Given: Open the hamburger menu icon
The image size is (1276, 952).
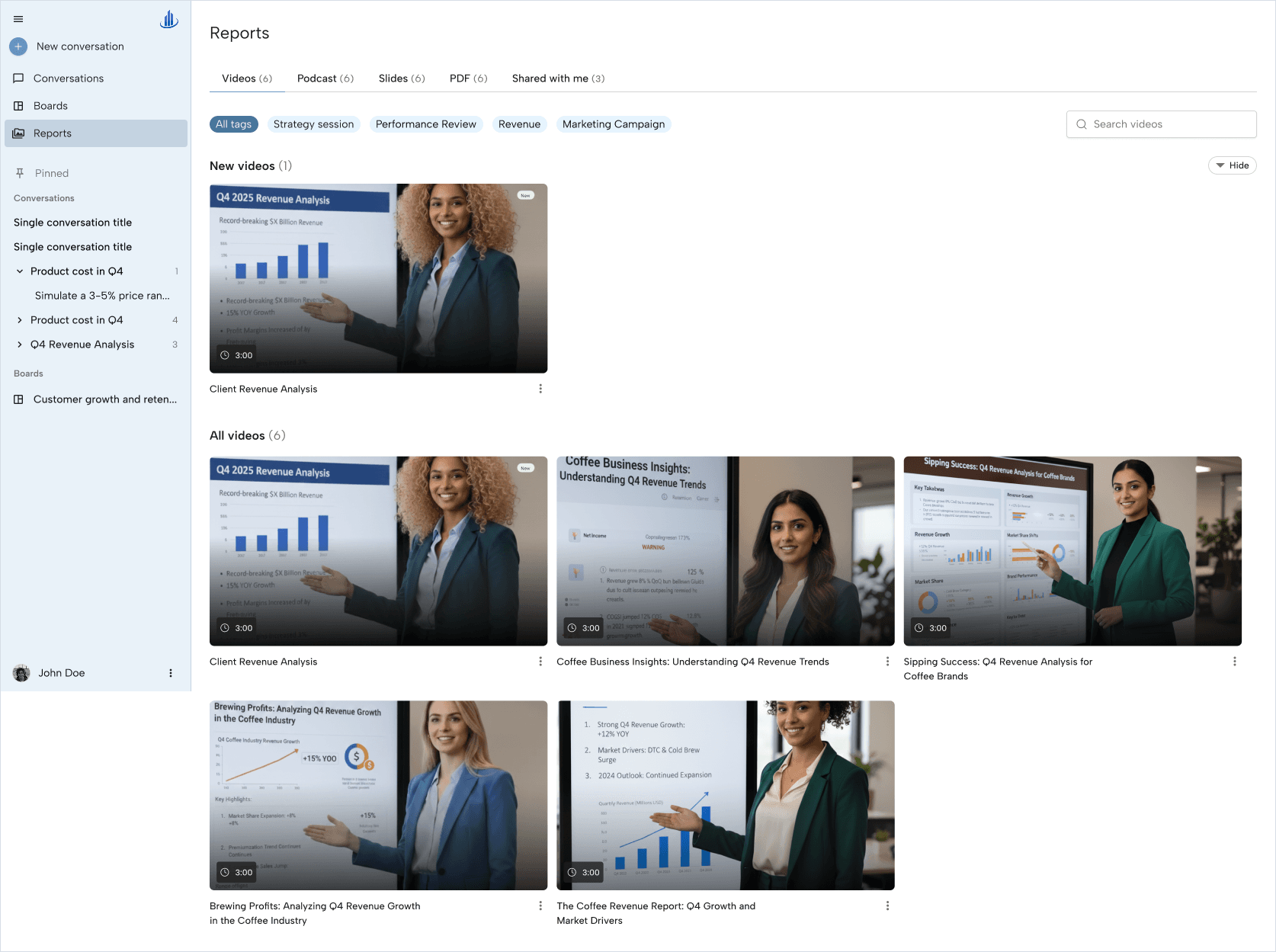Looking at the screenshot, I should [18, 19].
